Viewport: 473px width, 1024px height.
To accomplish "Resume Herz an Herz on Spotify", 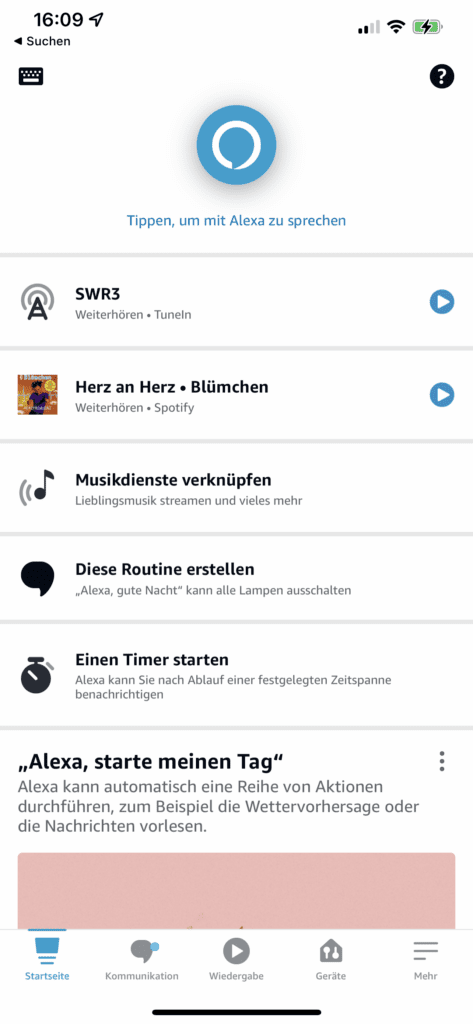I will (442, 394).
